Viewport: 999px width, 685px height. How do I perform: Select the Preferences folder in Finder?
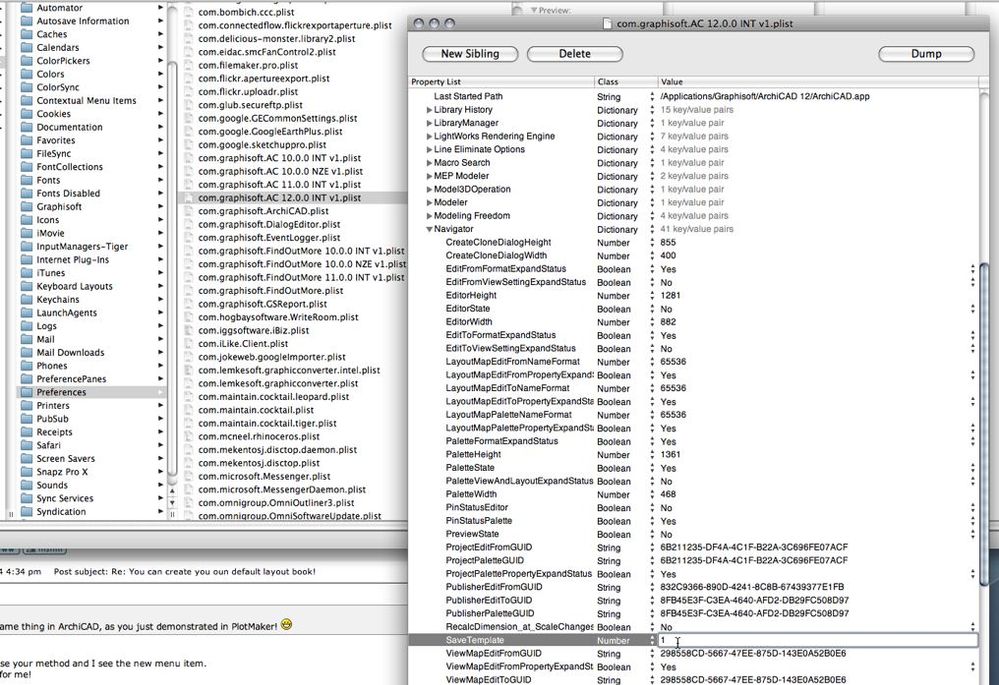(x=90, y=392)
